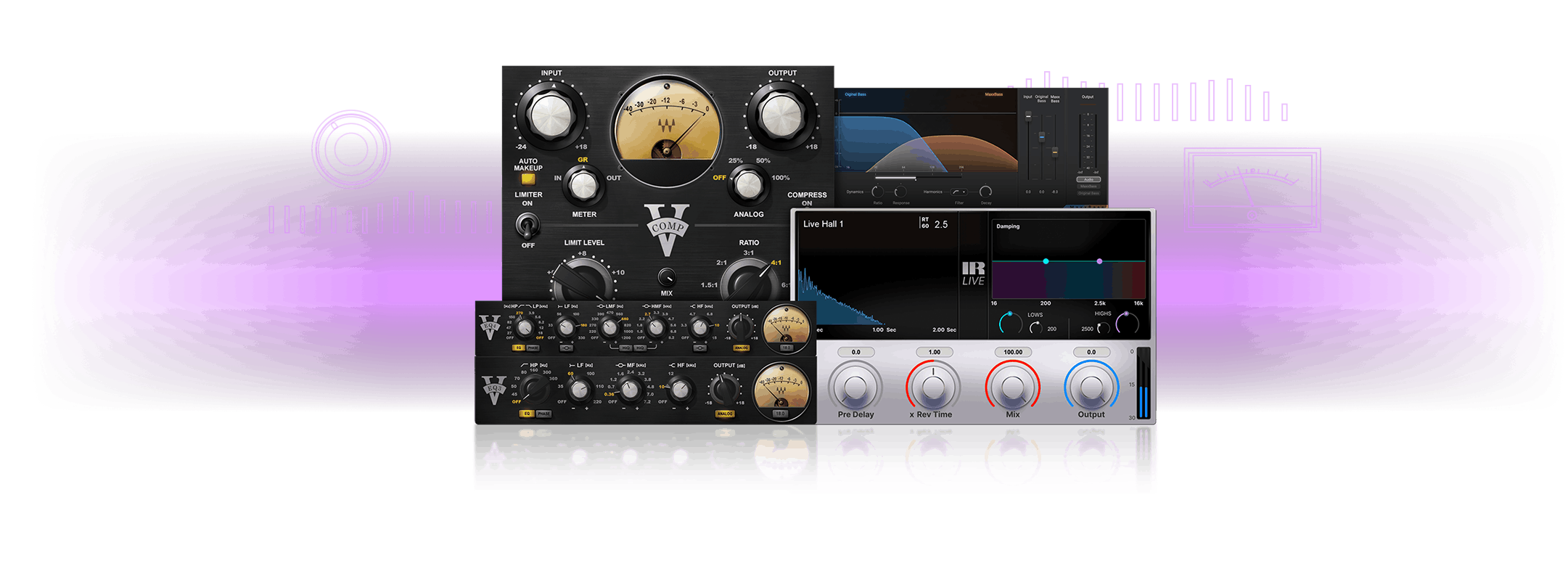Viewport: 1568px width, 566px height.
Task: Click the V-Comp Output knob
Action: tap(782, 116)
